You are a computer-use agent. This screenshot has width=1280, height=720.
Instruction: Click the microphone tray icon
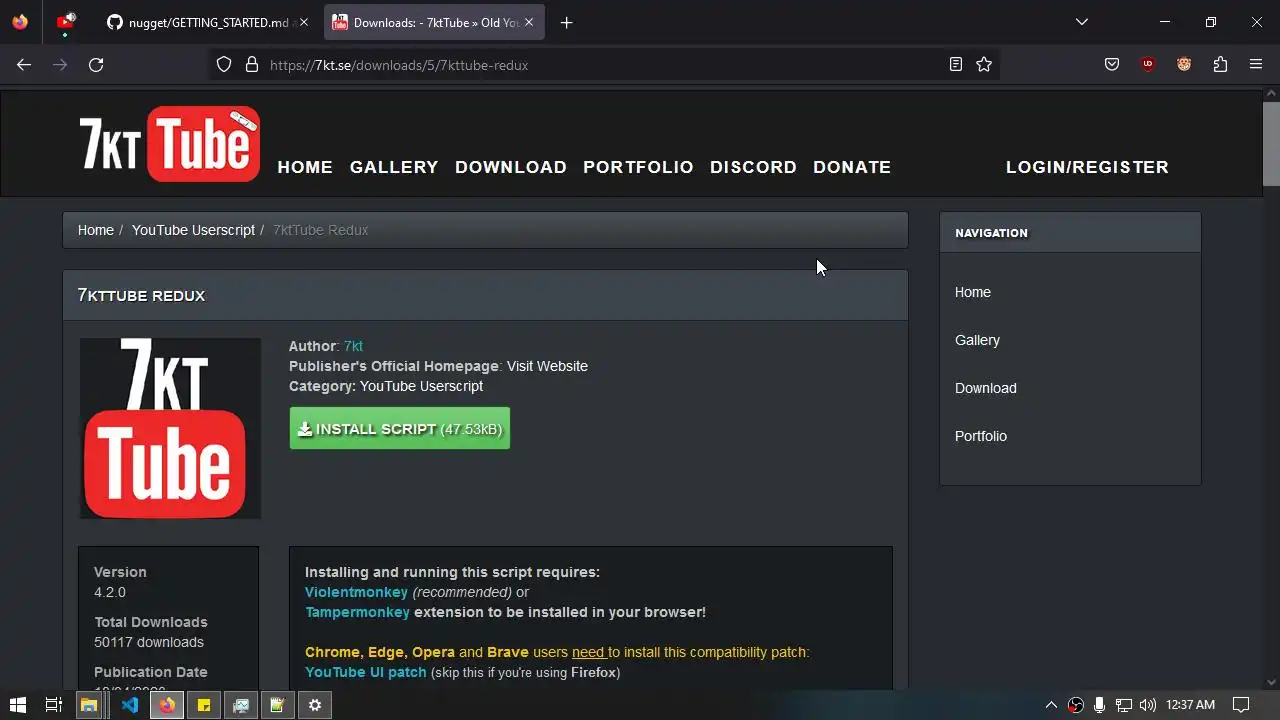click(1099, 705)
